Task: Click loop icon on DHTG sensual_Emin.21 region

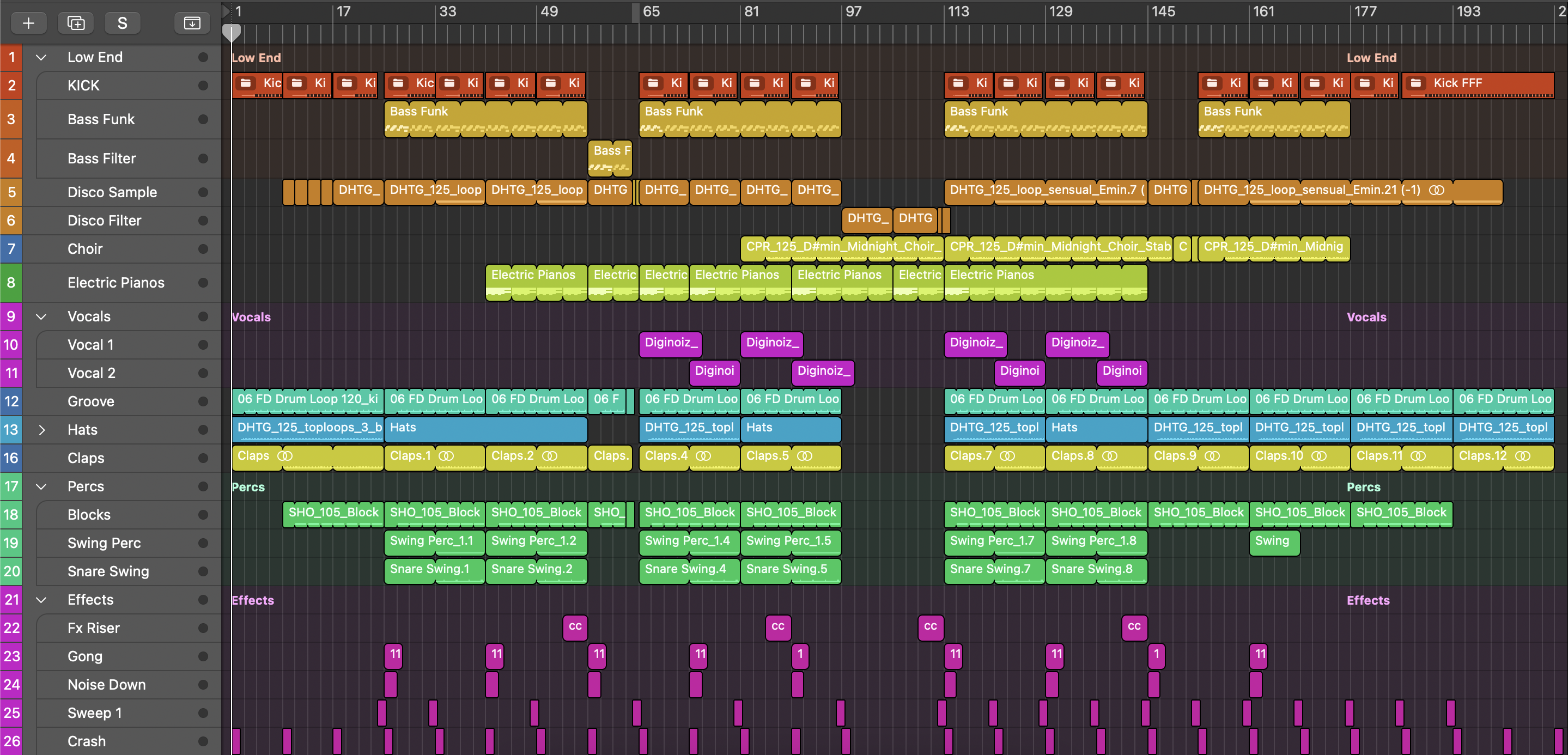Action: tap(1437, 190)
